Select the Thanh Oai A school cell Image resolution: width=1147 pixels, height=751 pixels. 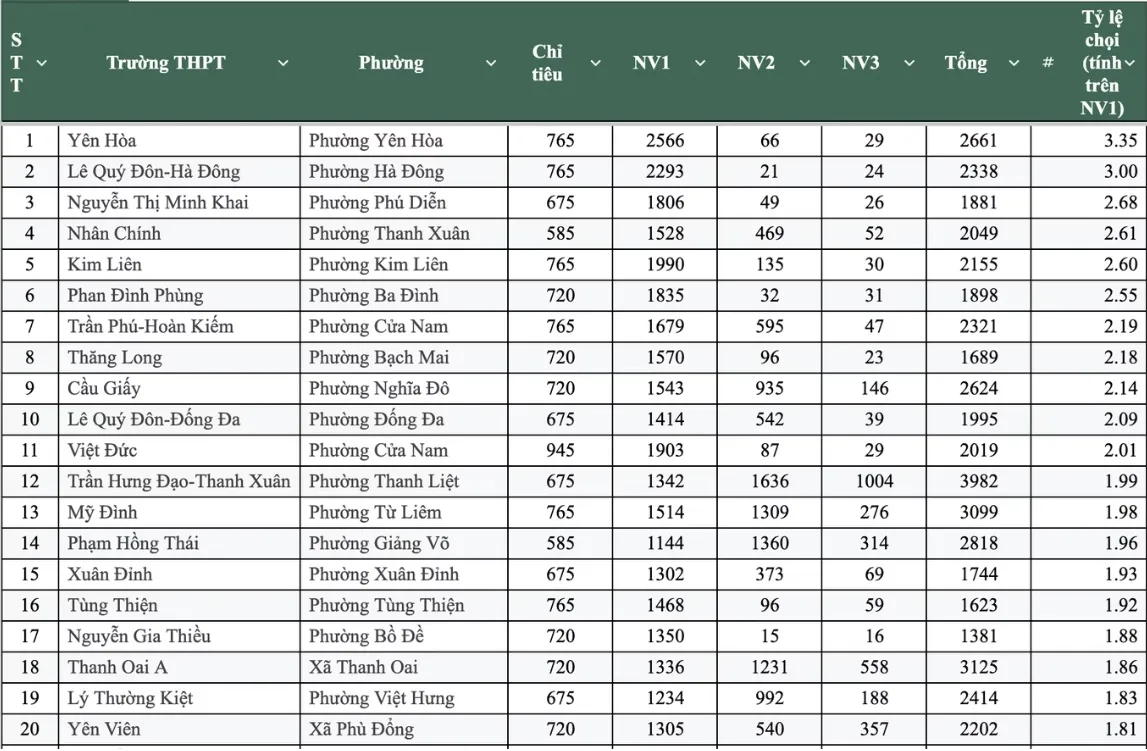(x=117, y=667)
